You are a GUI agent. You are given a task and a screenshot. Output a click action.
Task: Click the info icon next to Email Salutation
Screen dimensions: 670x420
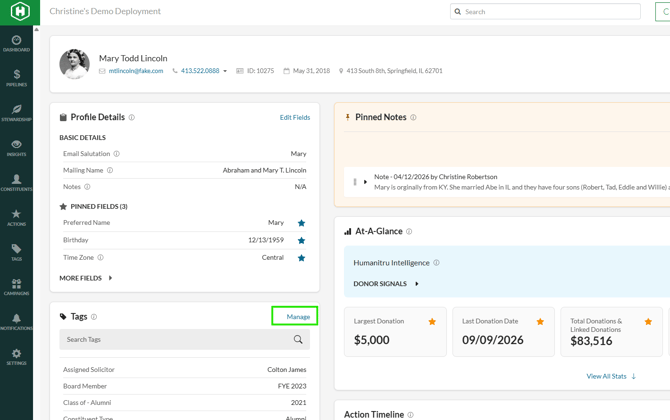tap(117, 154)
